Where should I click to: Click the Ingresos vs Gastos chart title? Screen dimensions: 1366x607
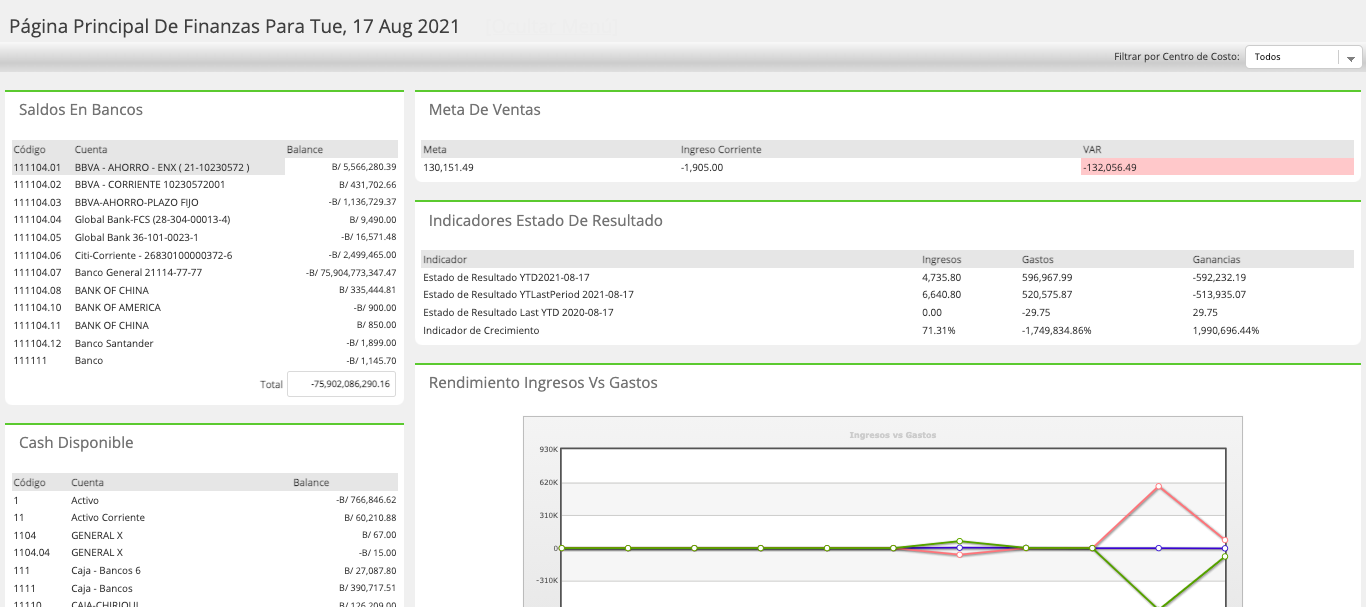pyautogui.click(x=892, y=435)
